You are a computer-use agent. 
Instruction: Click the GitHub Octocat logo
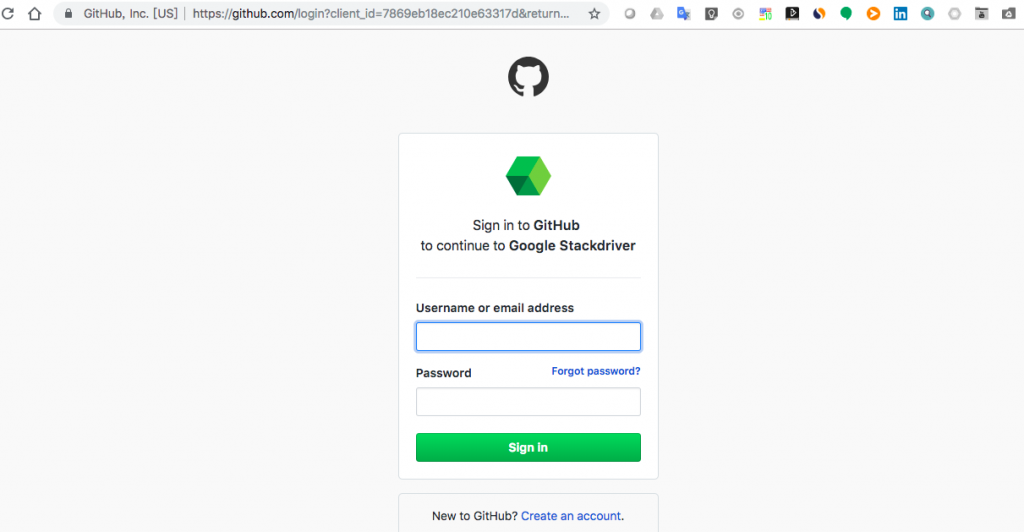pyautogui.click(x=528, y=77)
